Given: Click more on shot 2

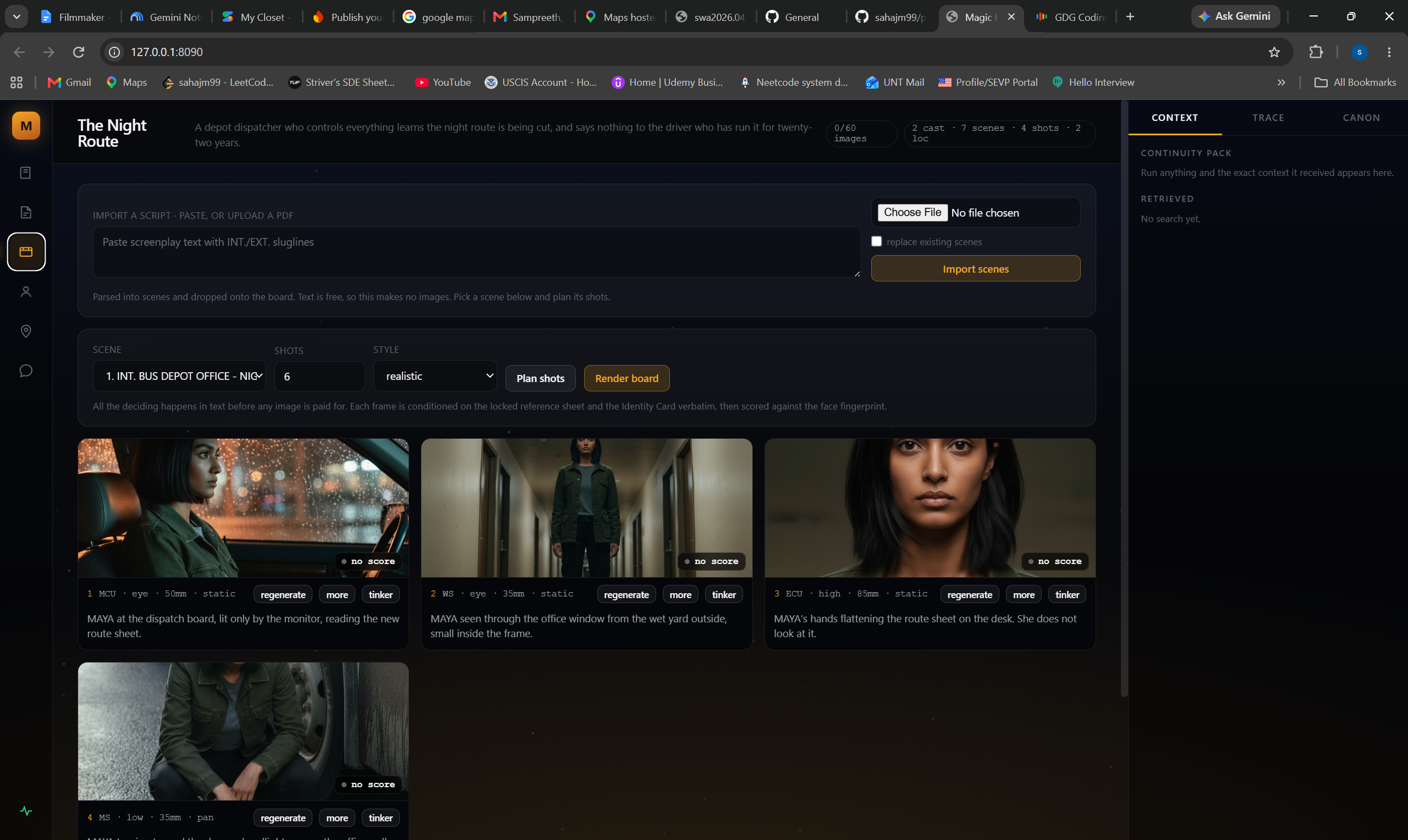Looking at the screenshot, I should pos(680,594).
